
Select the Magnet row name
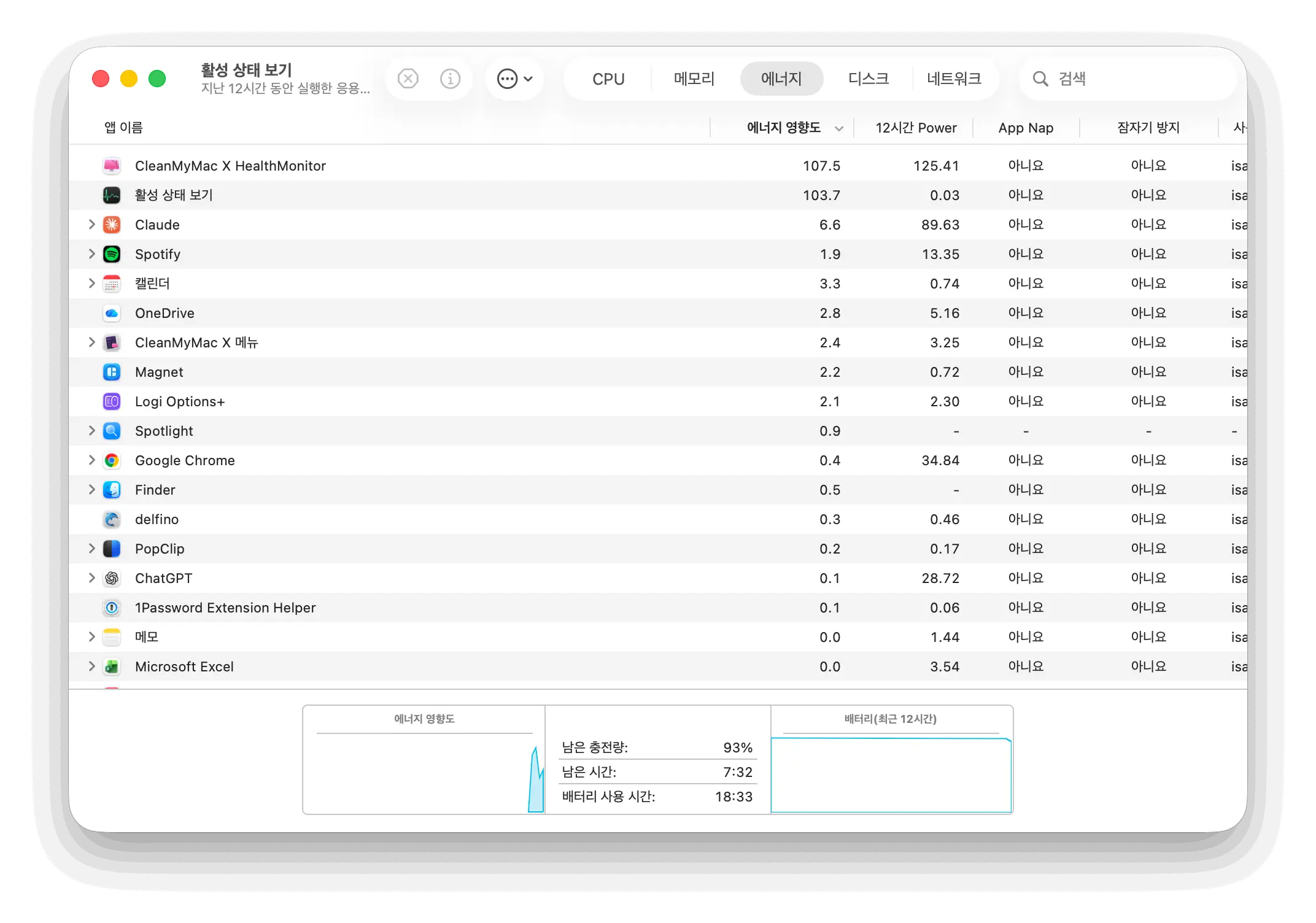coord(159,372)
